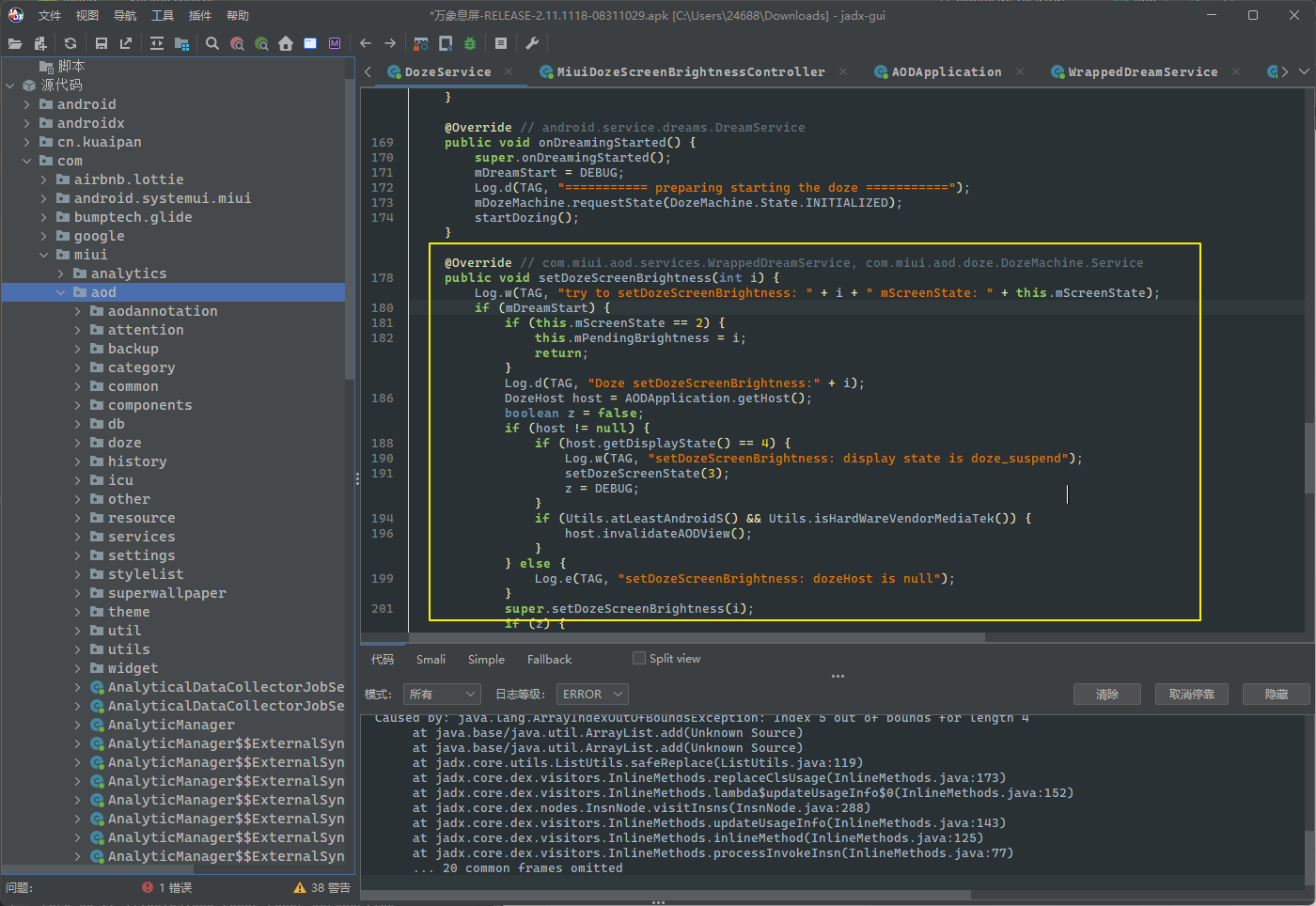Open the debugger bug icon
Viewport: 1316px width, 906px height.
pos(470,43)
